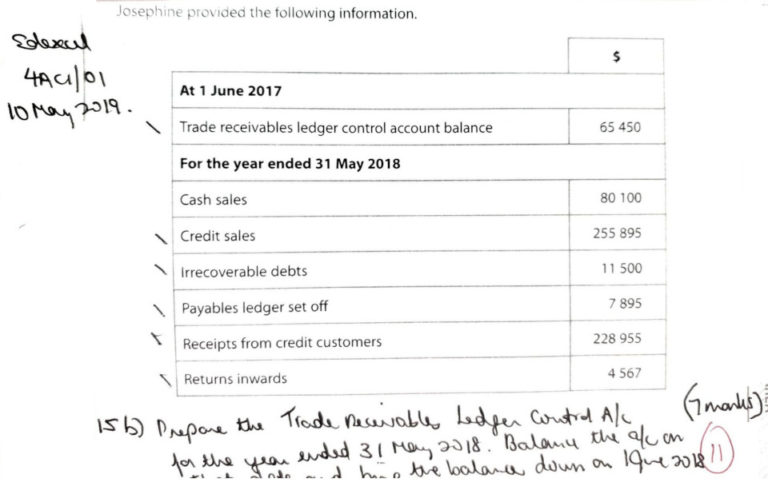This screenshot has width=768, height=498.
Task: Select the Returns inwards row label
Action: [x=233, y=379]
